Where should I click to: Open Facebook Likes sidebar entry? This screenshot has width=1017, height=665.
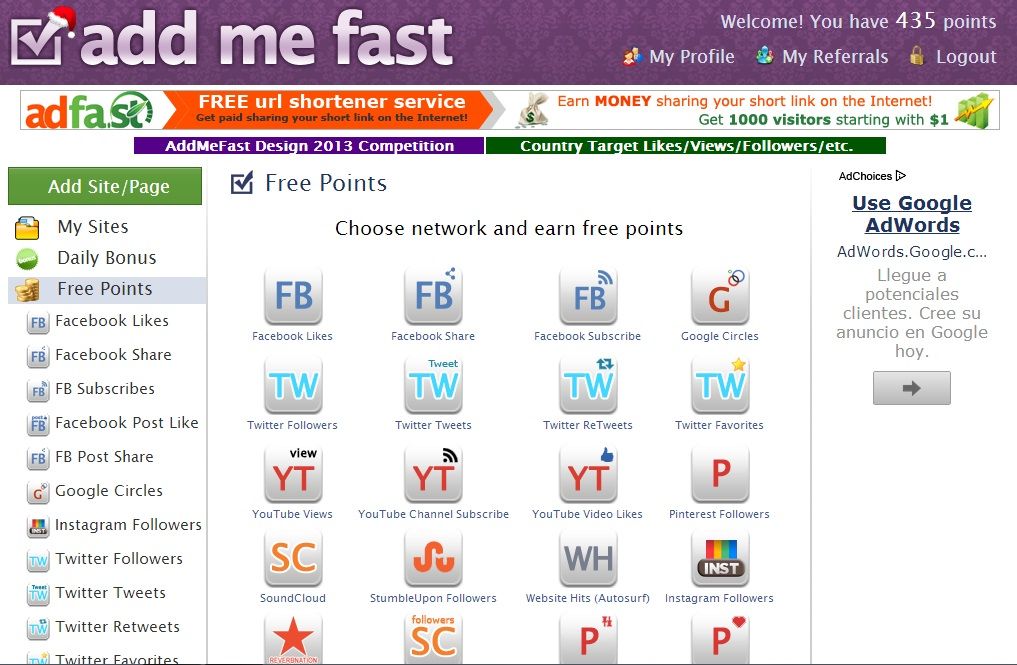112,320
